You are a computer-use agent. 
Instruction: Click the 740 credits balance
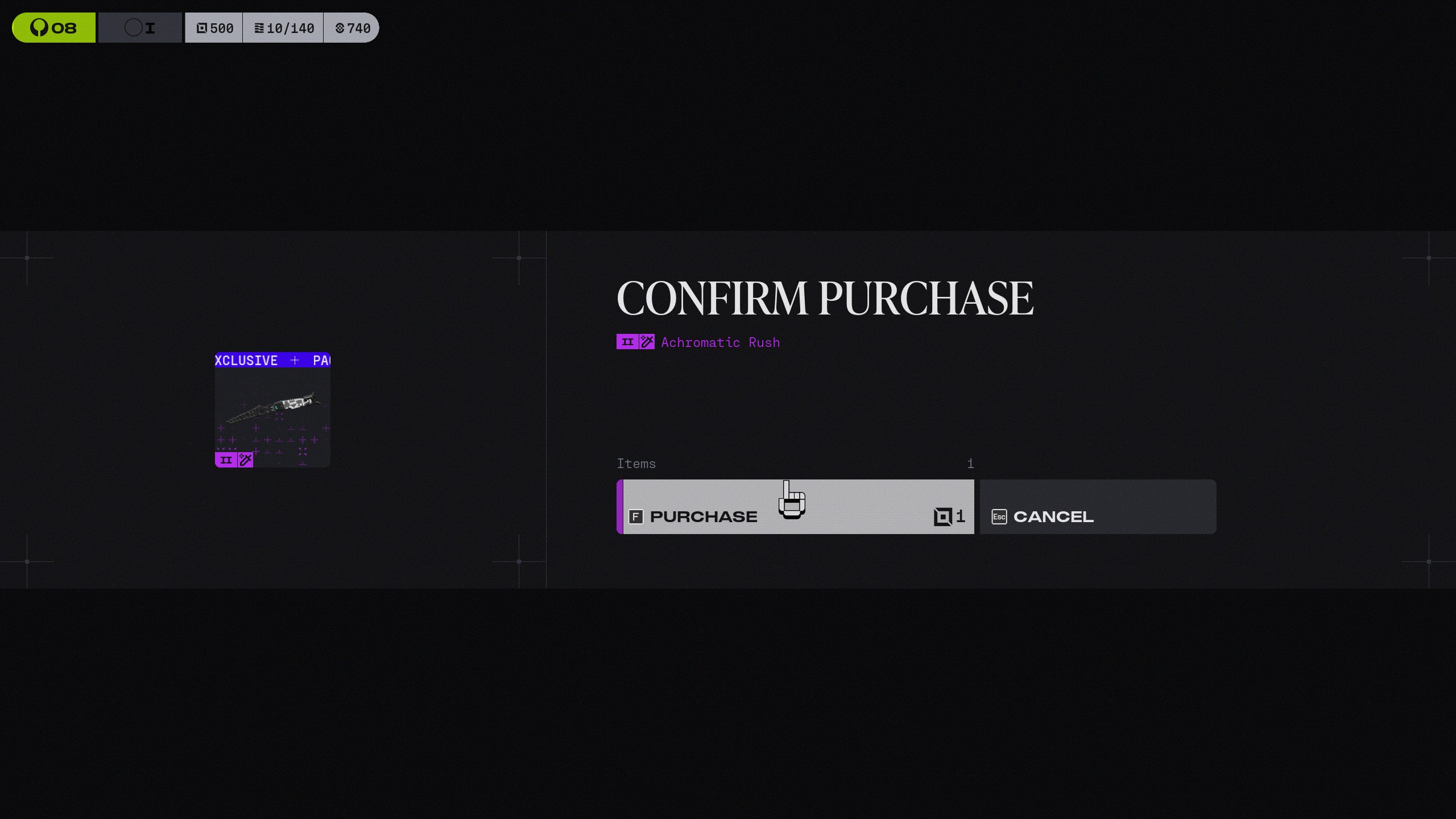[353, 28]
